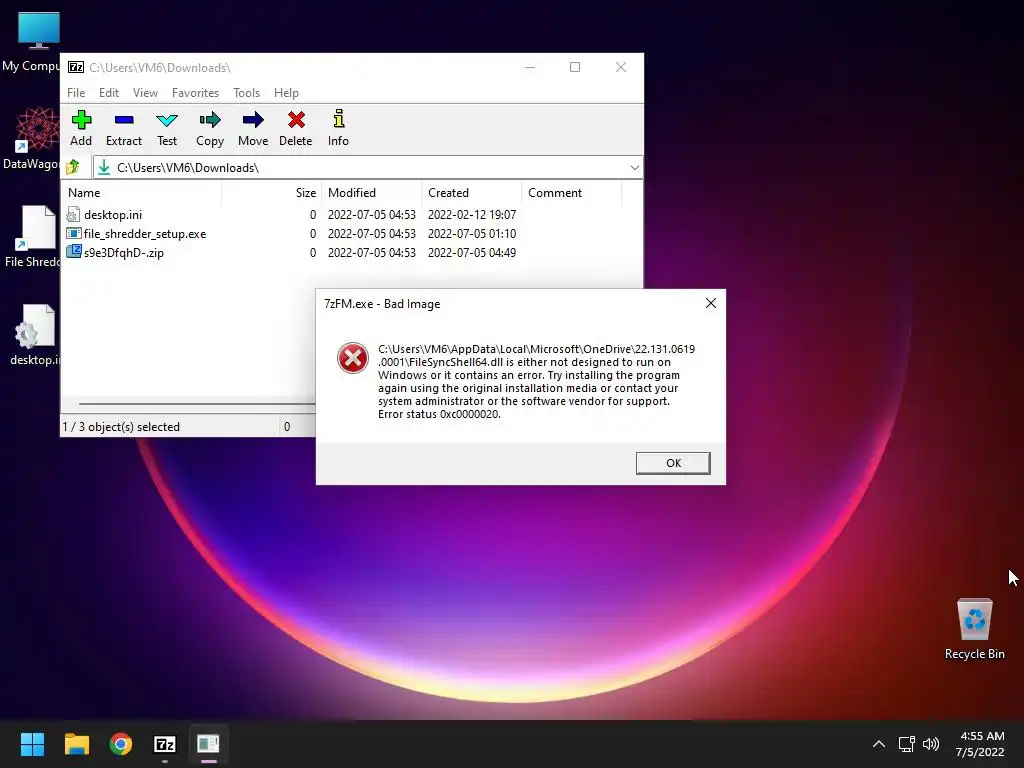Open the Windows Start button
Image resolution: width=1024 pixels, height=768 pixels.
click(x=32, y=744)
